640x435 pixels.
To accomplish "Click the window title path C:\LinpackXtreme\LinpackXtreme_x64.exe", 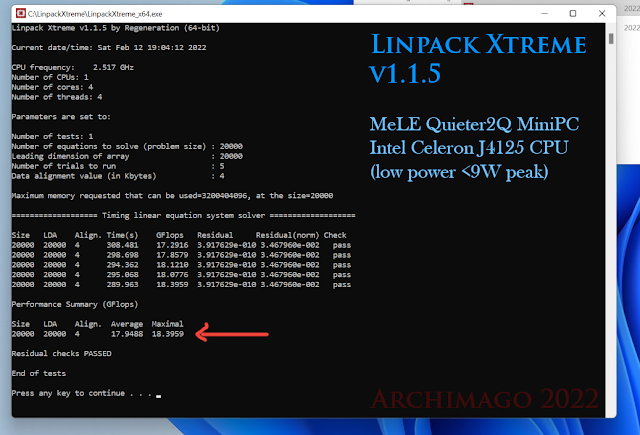I will (95, 14).
